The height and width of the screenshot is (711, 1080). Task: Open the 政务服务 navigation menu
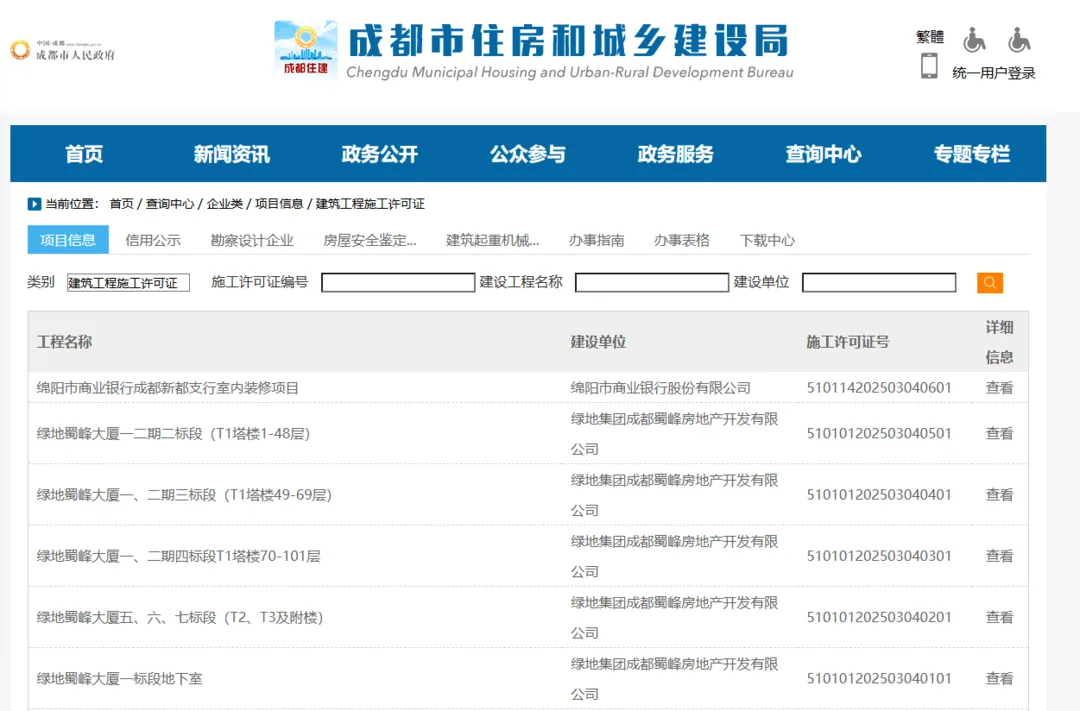point(676,154)
